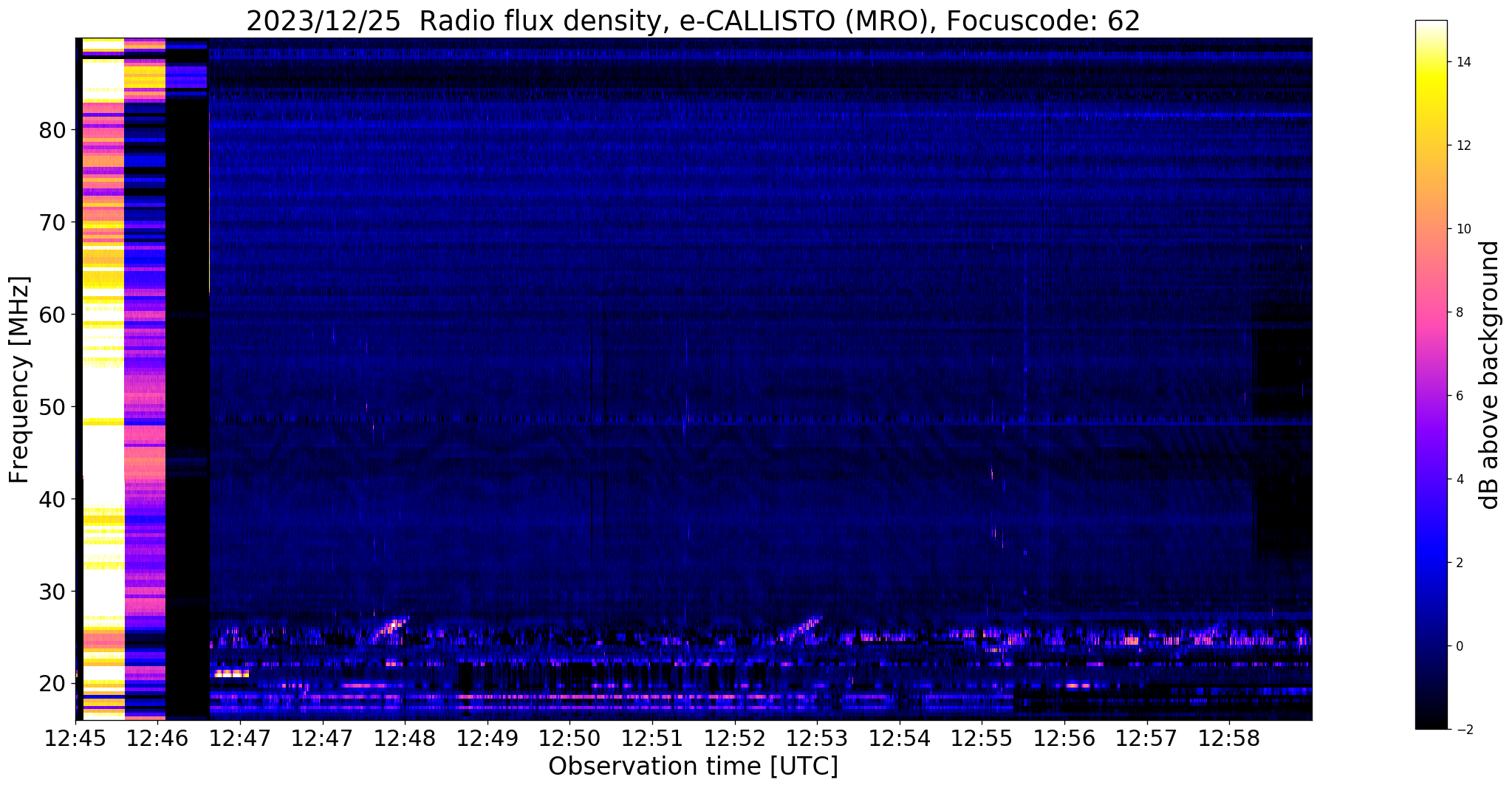Image resolution: width=1512 pixels, height=788 pixels.
Task: Click the drifting burst near 12:53 at 26 MHz
Action: point(803,626)
